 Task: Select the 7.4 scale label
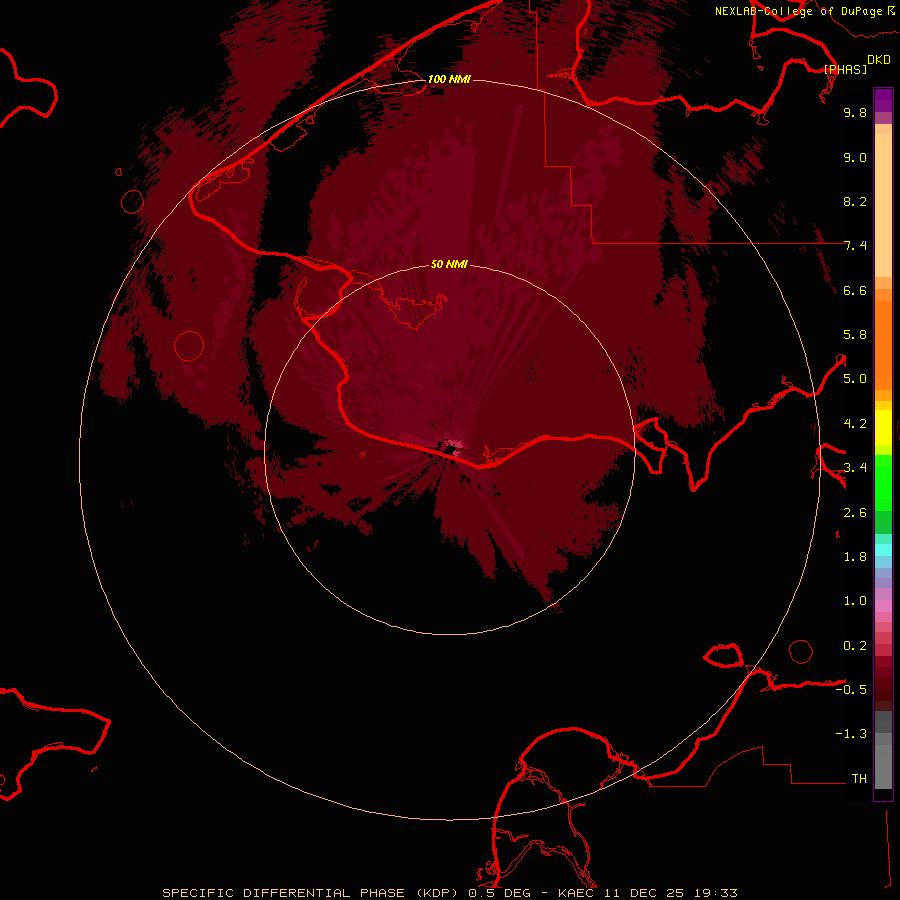coord(855,246)
